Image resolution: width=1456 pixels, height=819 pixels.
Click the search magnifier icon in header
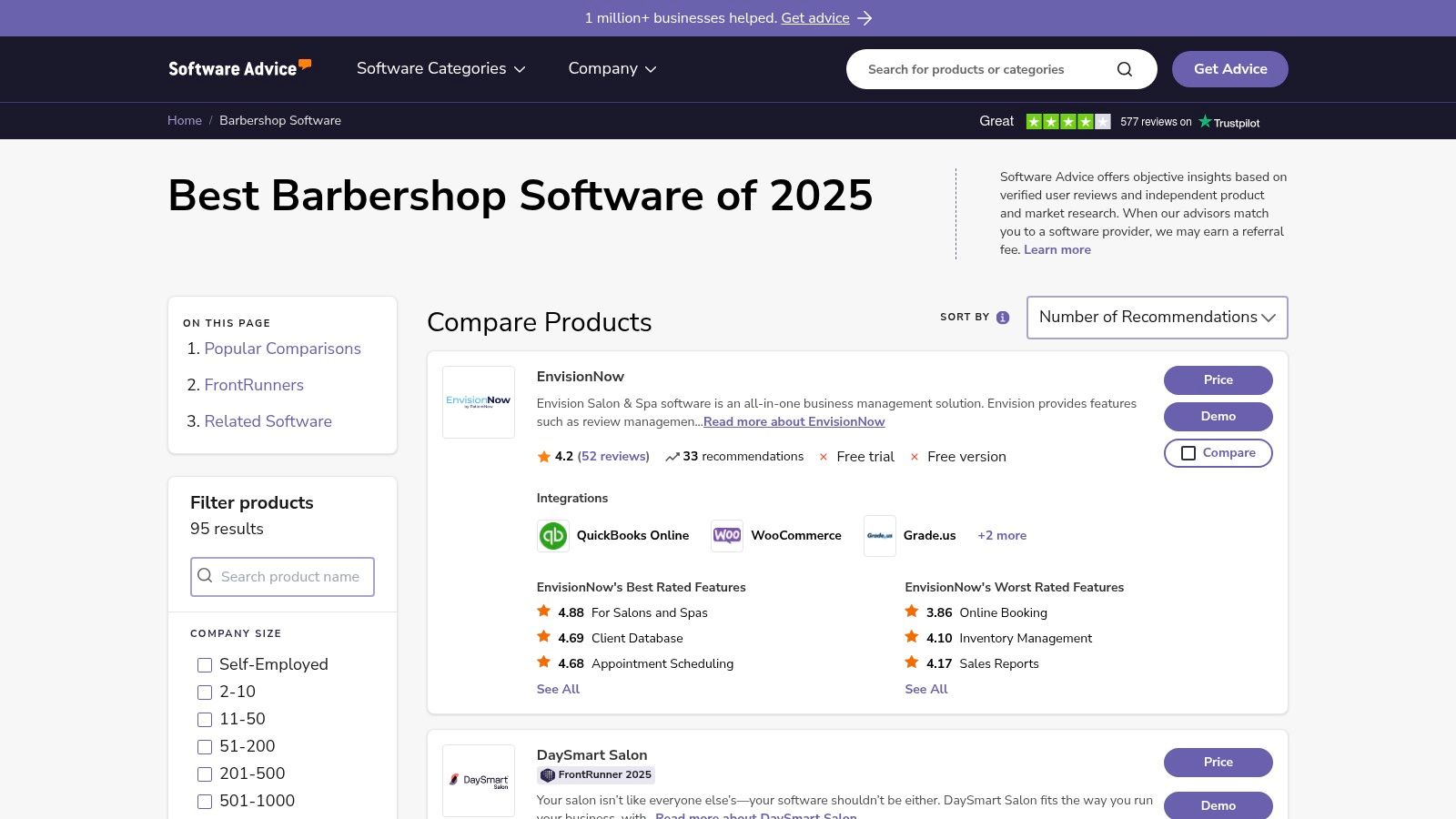coord(1125,69)
